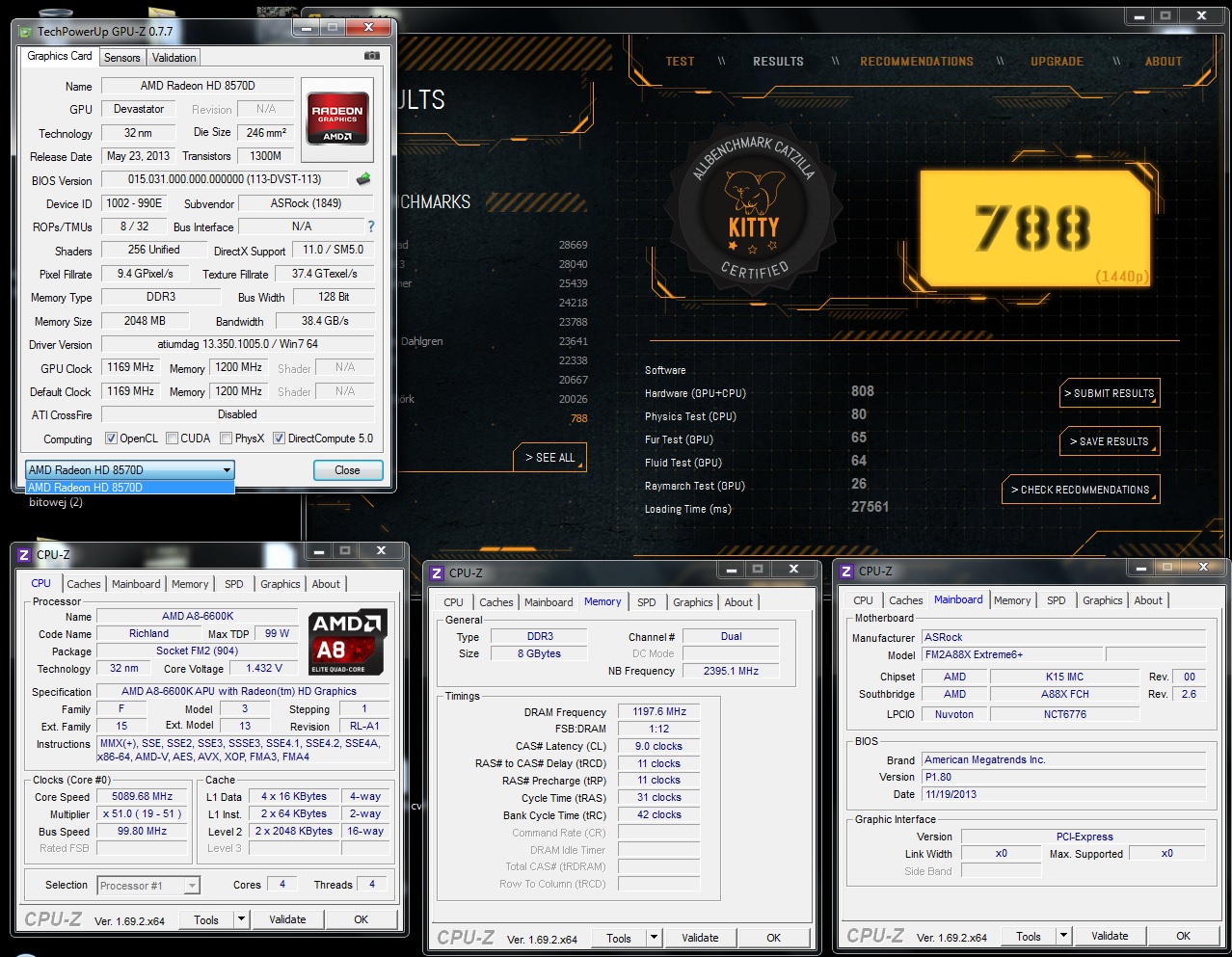Click OK in CPU-Z CPU window

[361, 919]
